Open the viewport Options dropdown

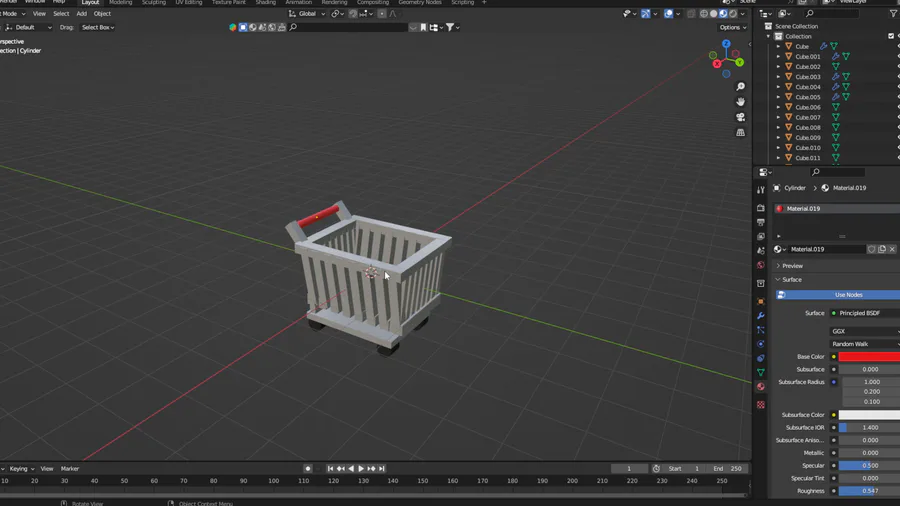coord(733,28)
